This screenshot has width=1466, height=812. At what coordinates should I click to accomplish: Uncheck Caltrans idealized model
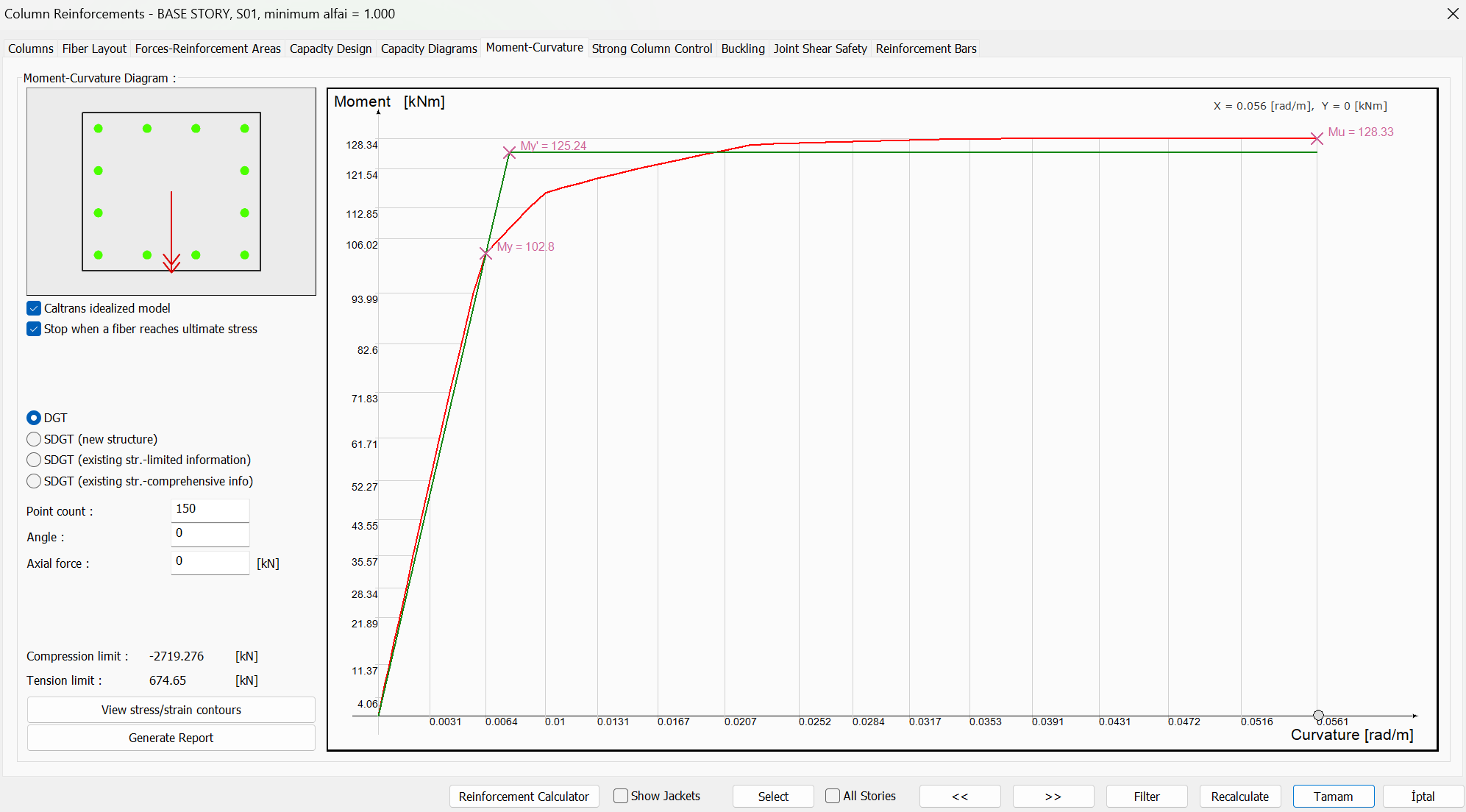34,308
